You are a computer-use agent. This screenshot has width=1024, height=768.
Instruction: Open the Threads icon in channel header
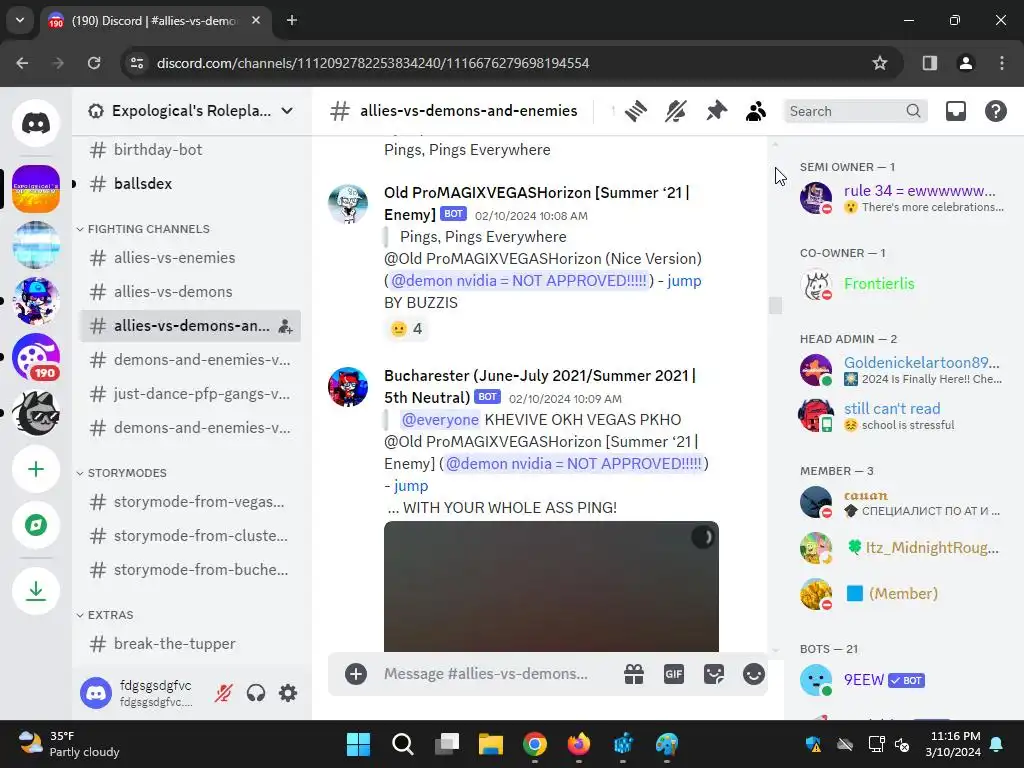click(x=635, y=111)
